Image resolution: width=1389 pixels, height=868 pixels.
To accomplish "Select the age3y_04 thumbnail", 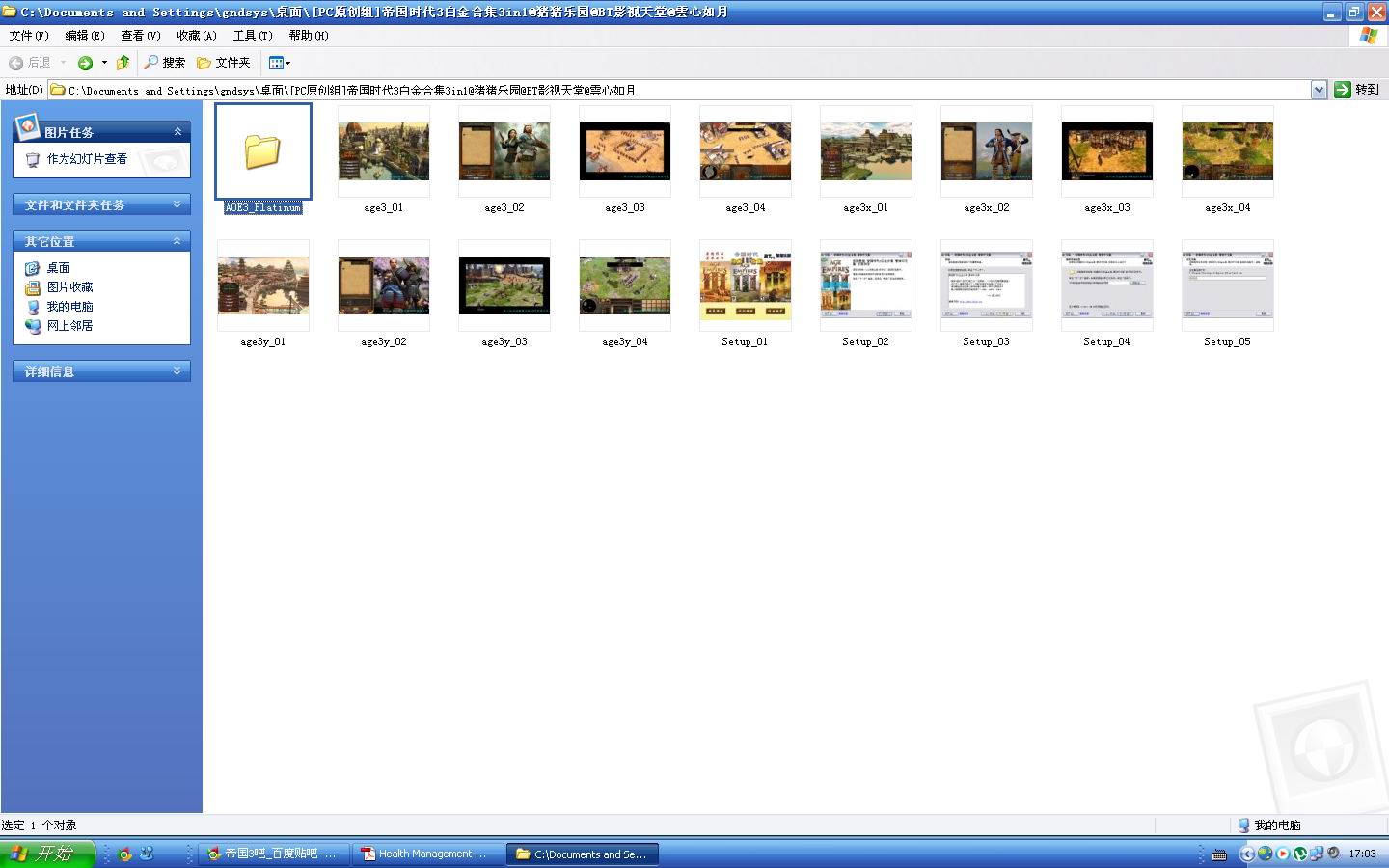I will coord(625,285).
